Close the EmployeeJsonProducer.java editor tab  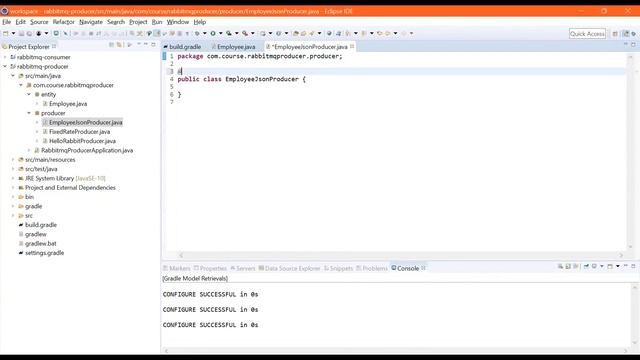tap(352, 47)
